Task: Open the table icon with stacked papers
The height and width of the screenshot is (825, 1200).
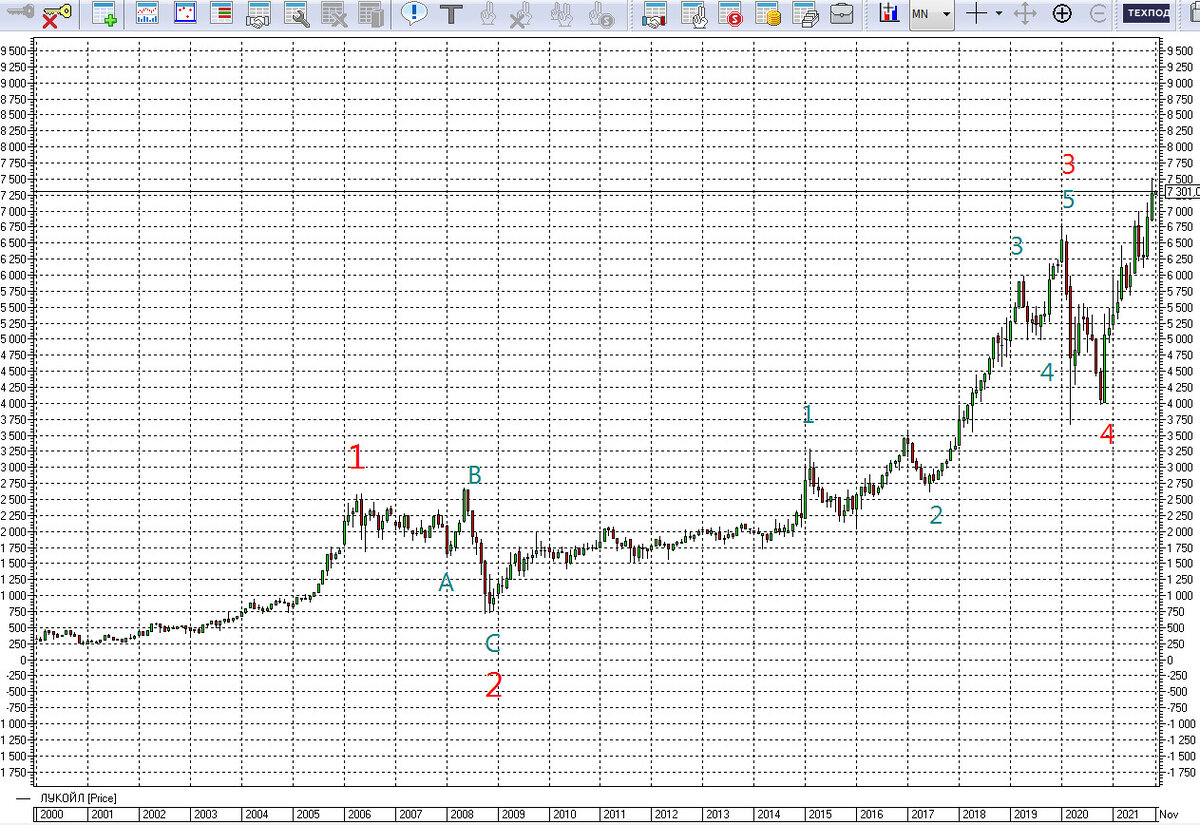Action: [806, 14]
